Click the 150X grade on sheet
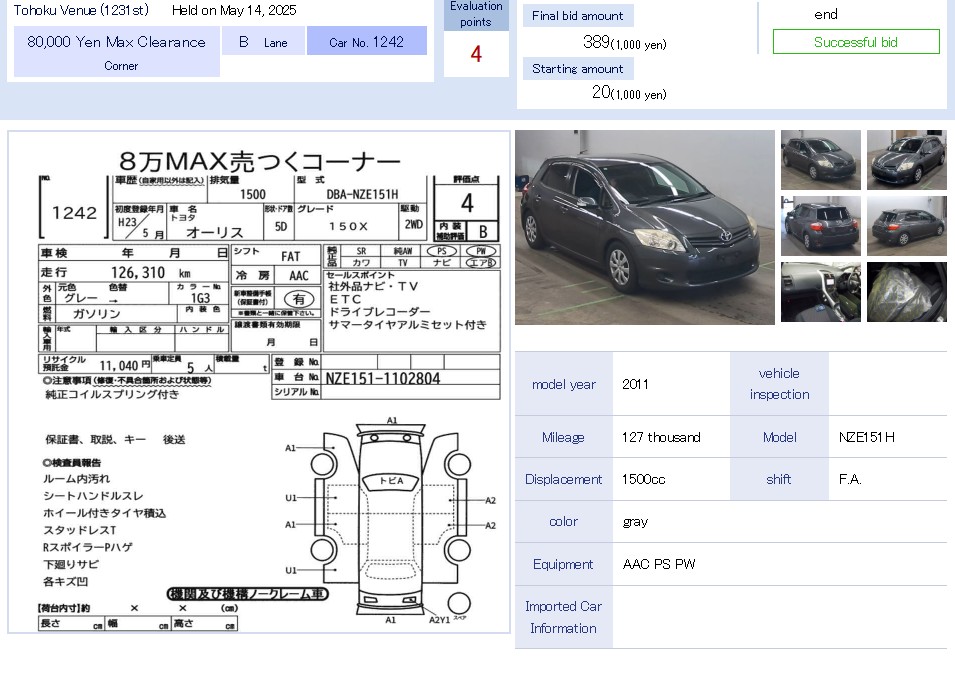Viewport: 955px width, 677px height. pos(348,226)
